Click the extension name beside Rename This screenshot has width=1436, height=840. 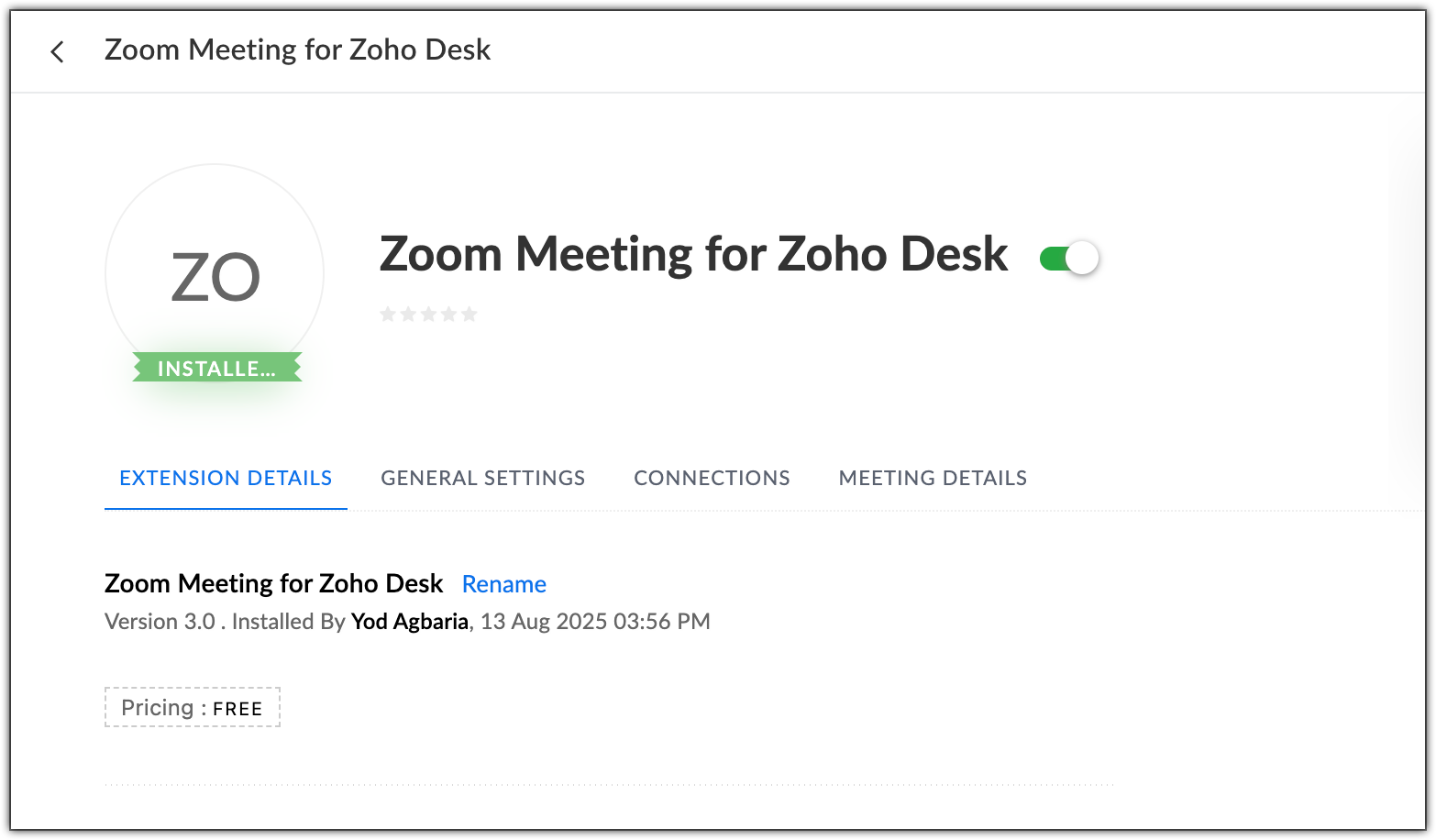(273, 583)
